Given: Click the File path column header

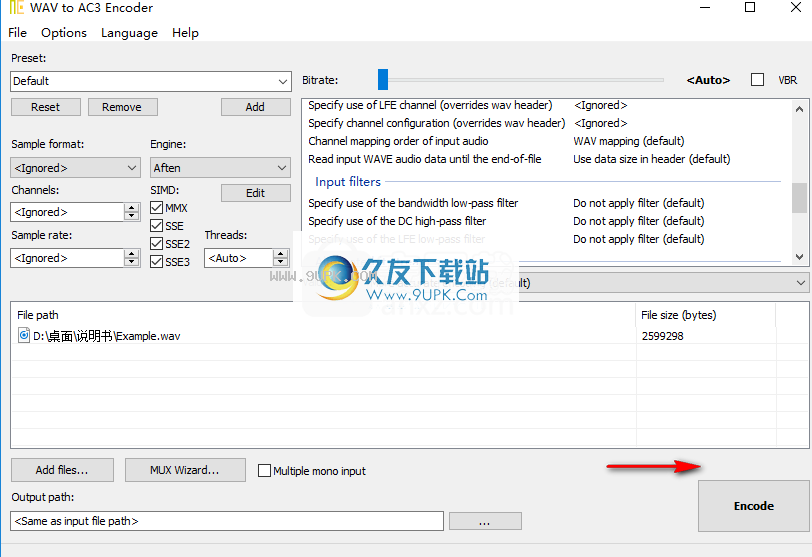Looking at the screenshot, I should 323,315.
